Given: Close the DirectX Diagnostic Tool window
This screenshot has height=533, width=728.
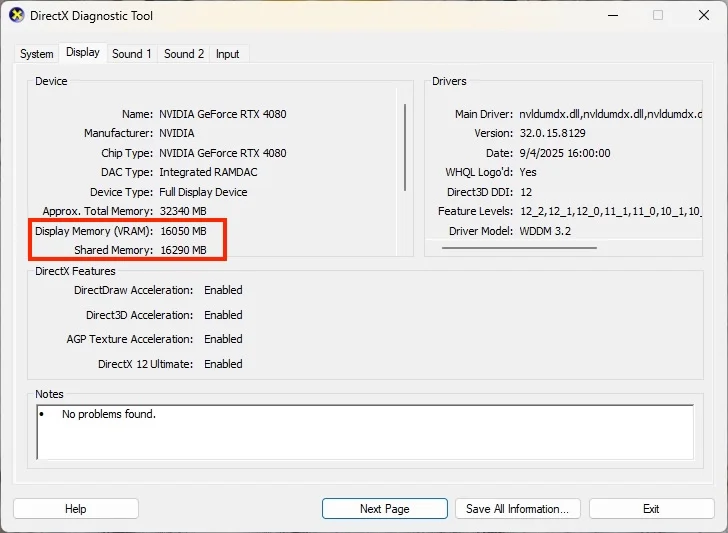Looking at the screenshot, I should coord(702,15).
